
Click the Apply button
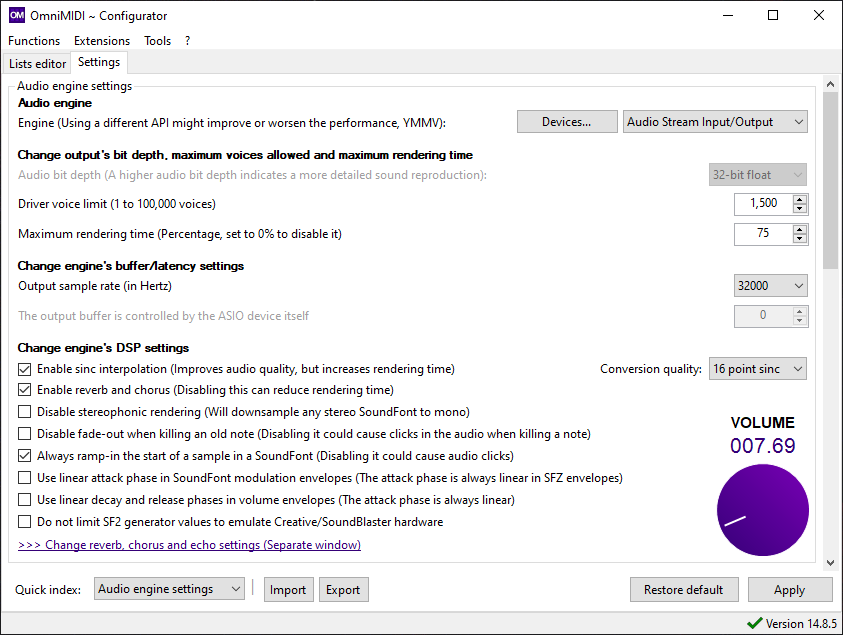789,590
